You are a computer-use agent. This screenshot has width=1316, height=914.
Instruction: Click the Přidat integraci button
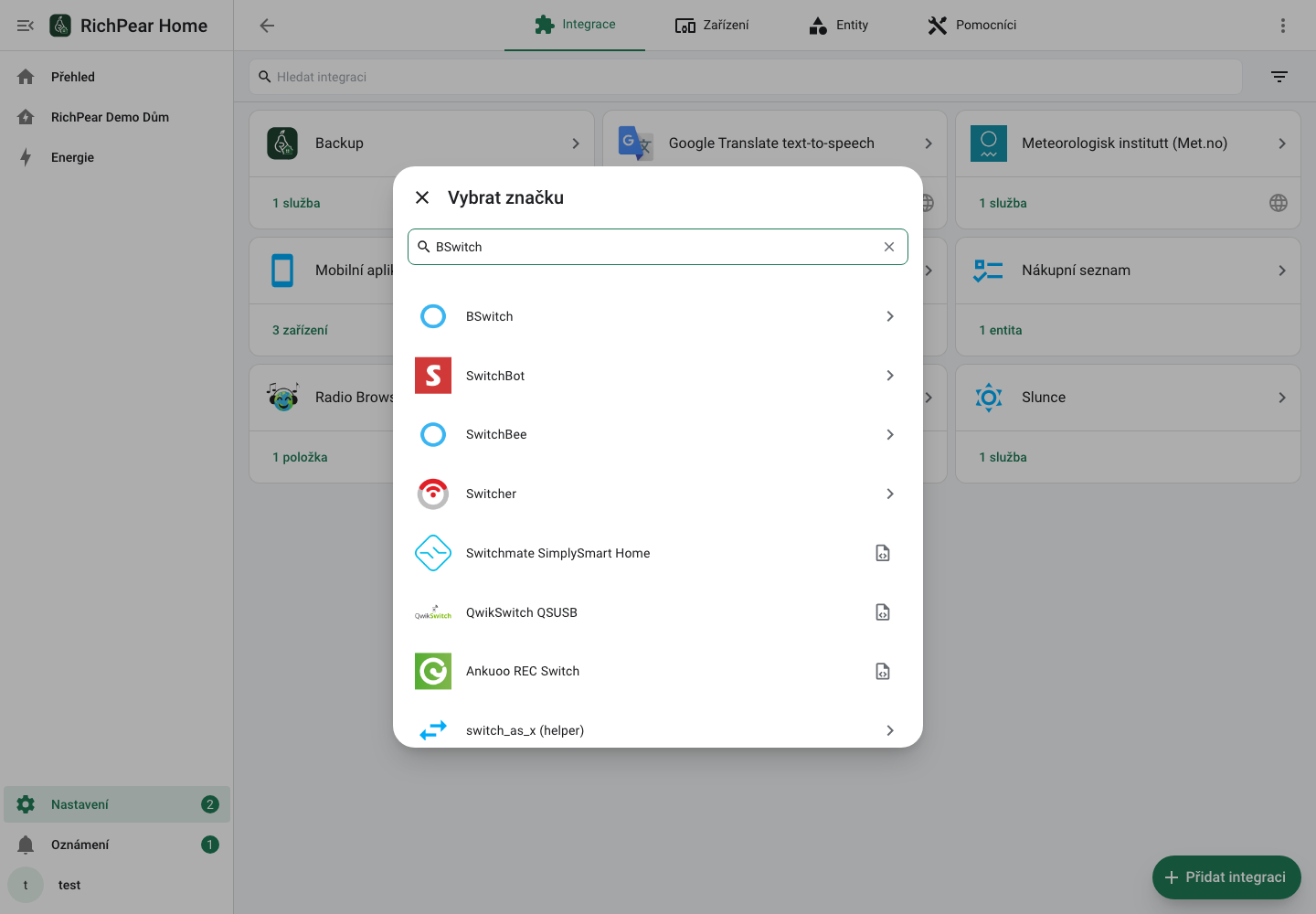pyautogui.click(x=1226, y=877)
